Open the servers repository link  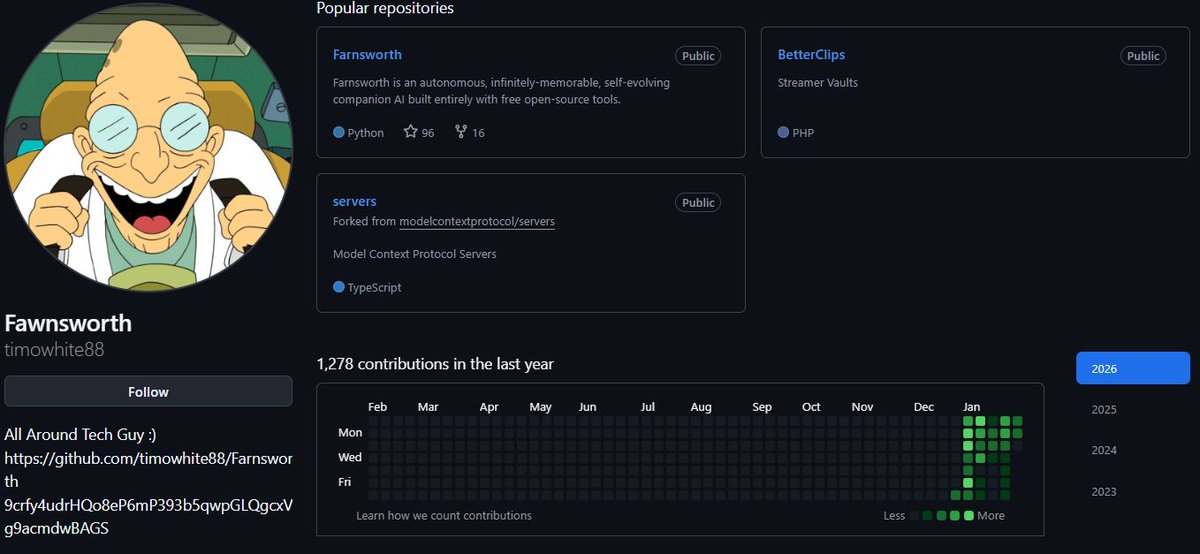point(355,201)
